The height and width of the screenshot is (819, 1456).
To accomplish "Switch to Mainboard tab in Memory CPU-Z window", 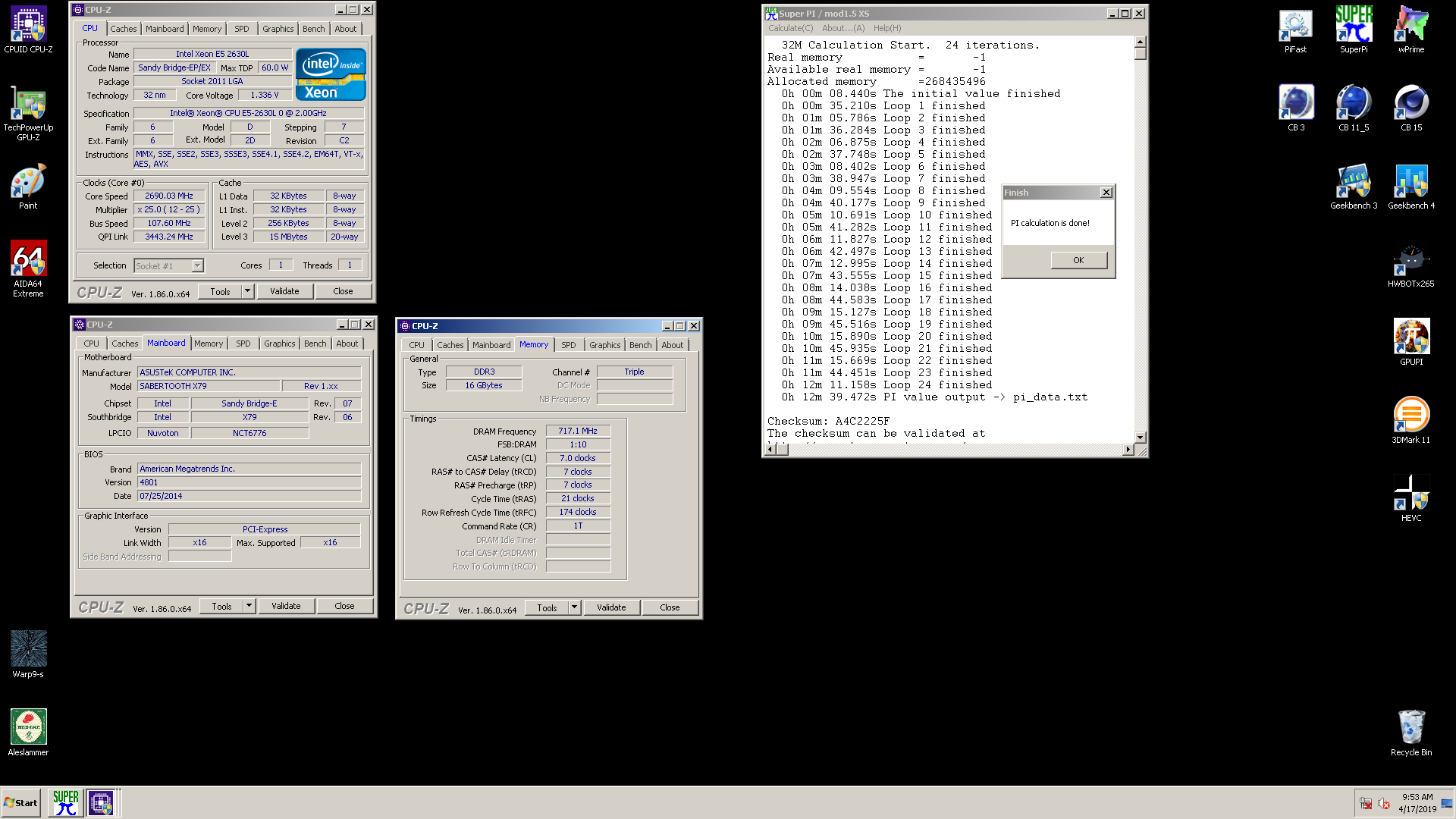I will click(491, 345).
